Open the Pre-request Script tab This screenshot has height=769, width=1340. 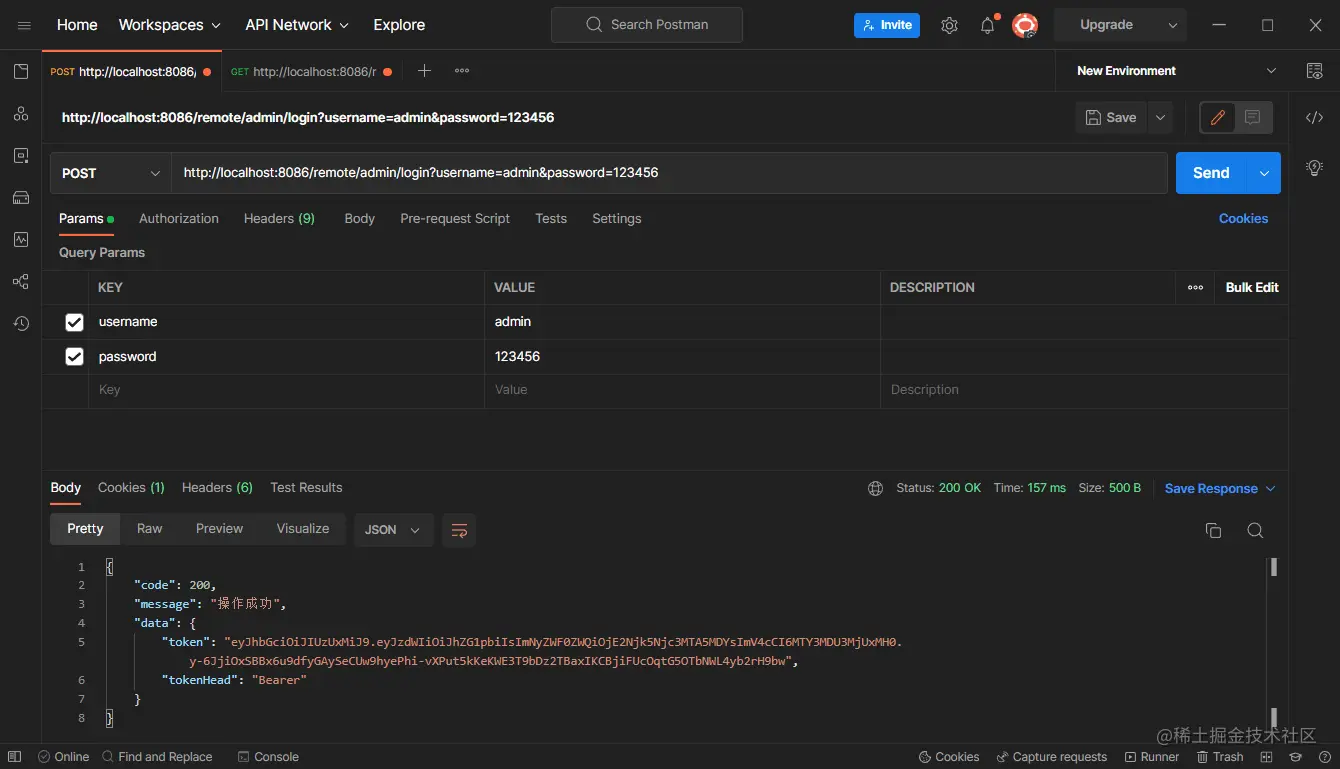pyautogui.click(x=455, y=218)
